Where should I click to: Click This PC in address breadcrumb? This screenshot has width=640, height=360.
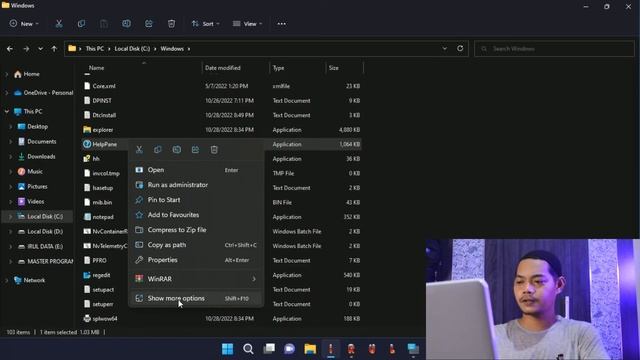[x=94, y=49]
